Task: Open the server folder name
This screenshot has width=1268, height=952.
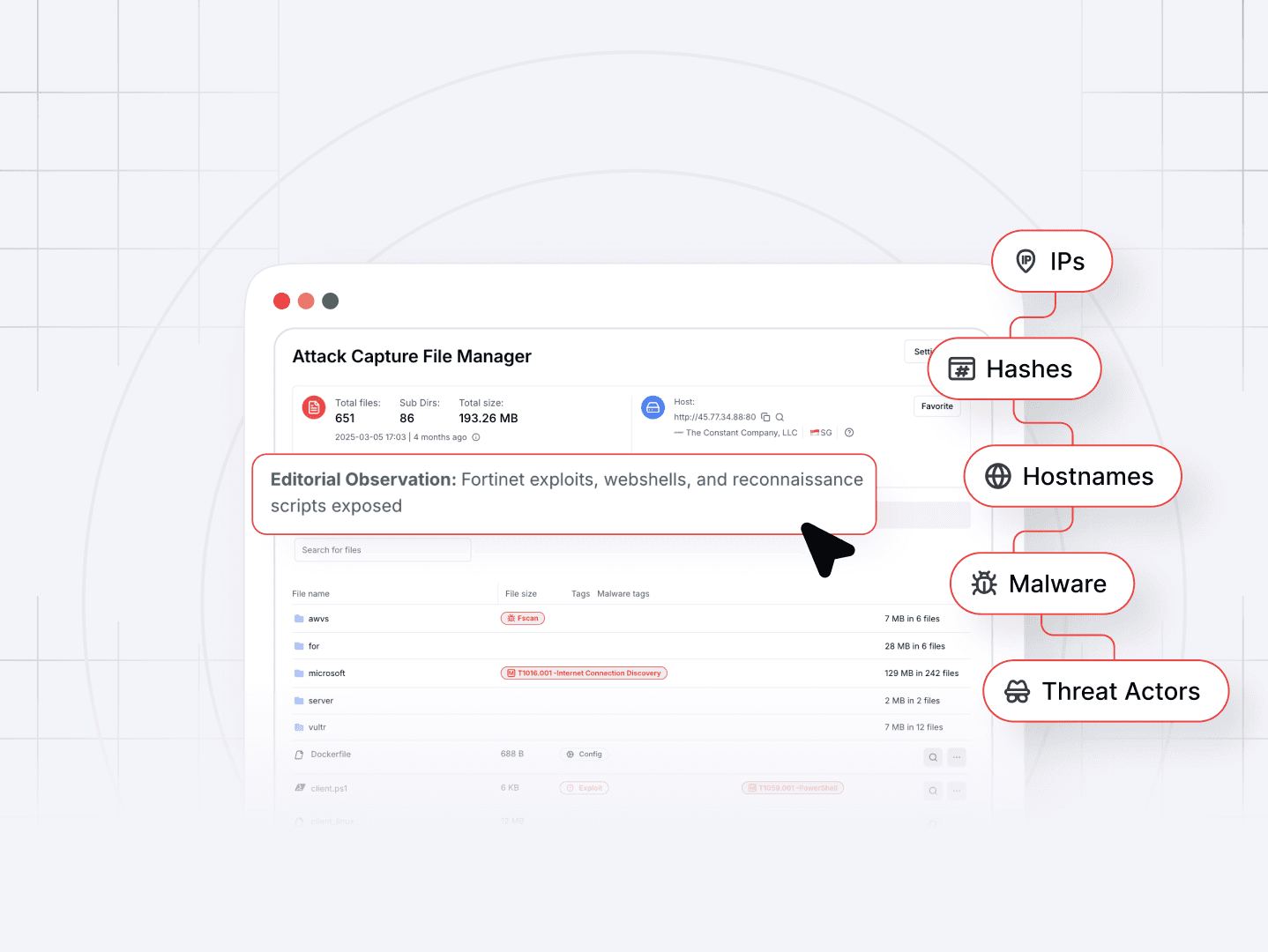Action: 321,701
